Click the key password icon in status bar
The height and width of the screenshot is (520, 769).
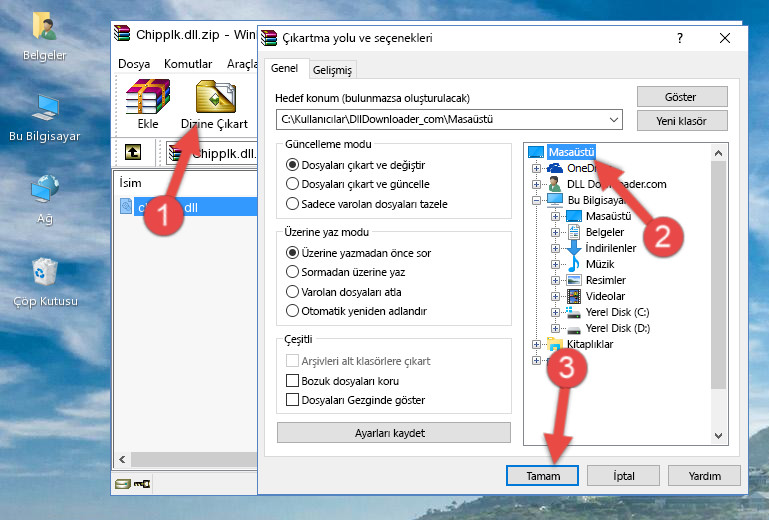[x=142, y=484]
